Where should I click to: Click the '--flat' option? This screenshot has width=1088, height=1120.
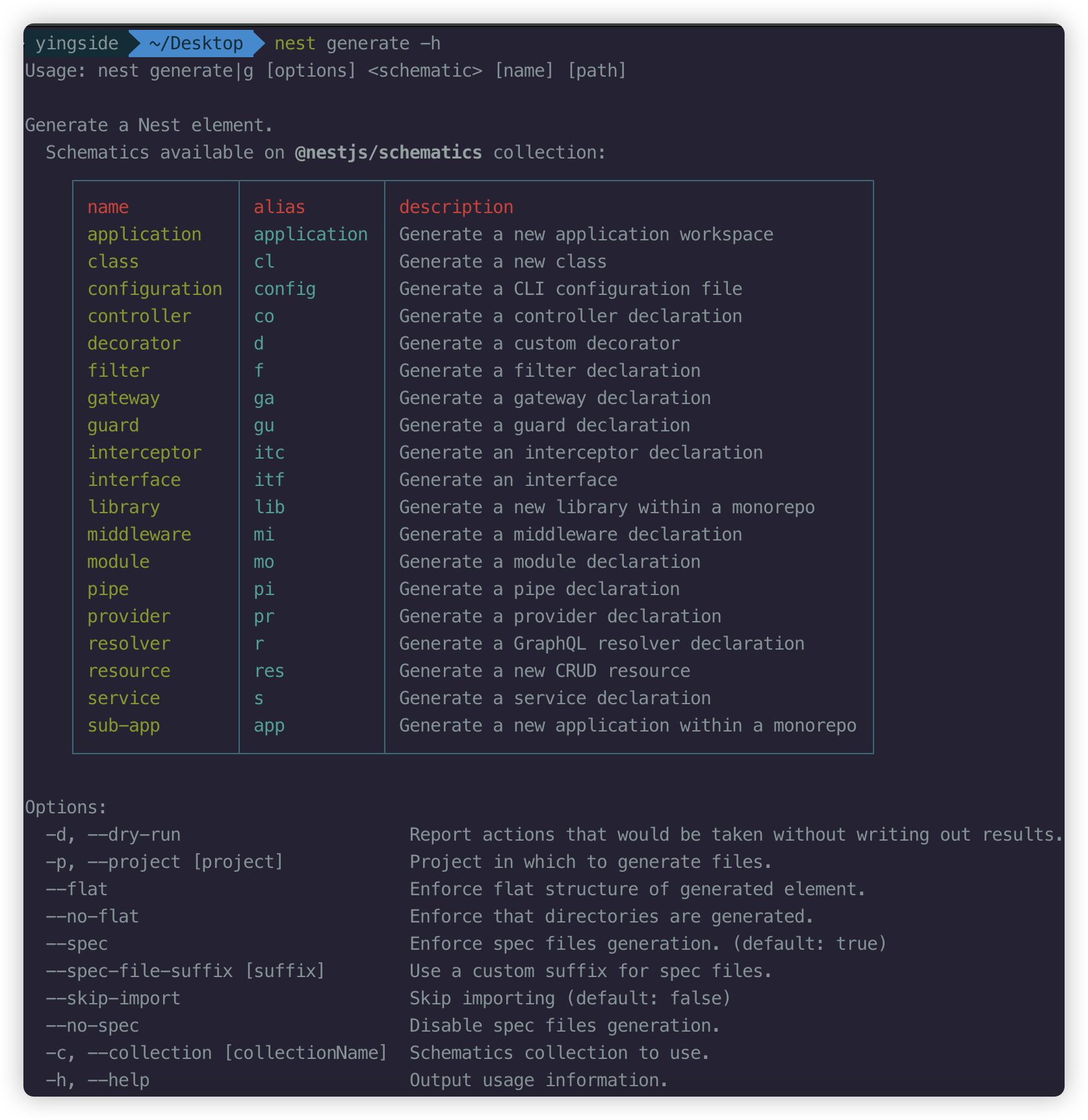click(x=77, y=889)
